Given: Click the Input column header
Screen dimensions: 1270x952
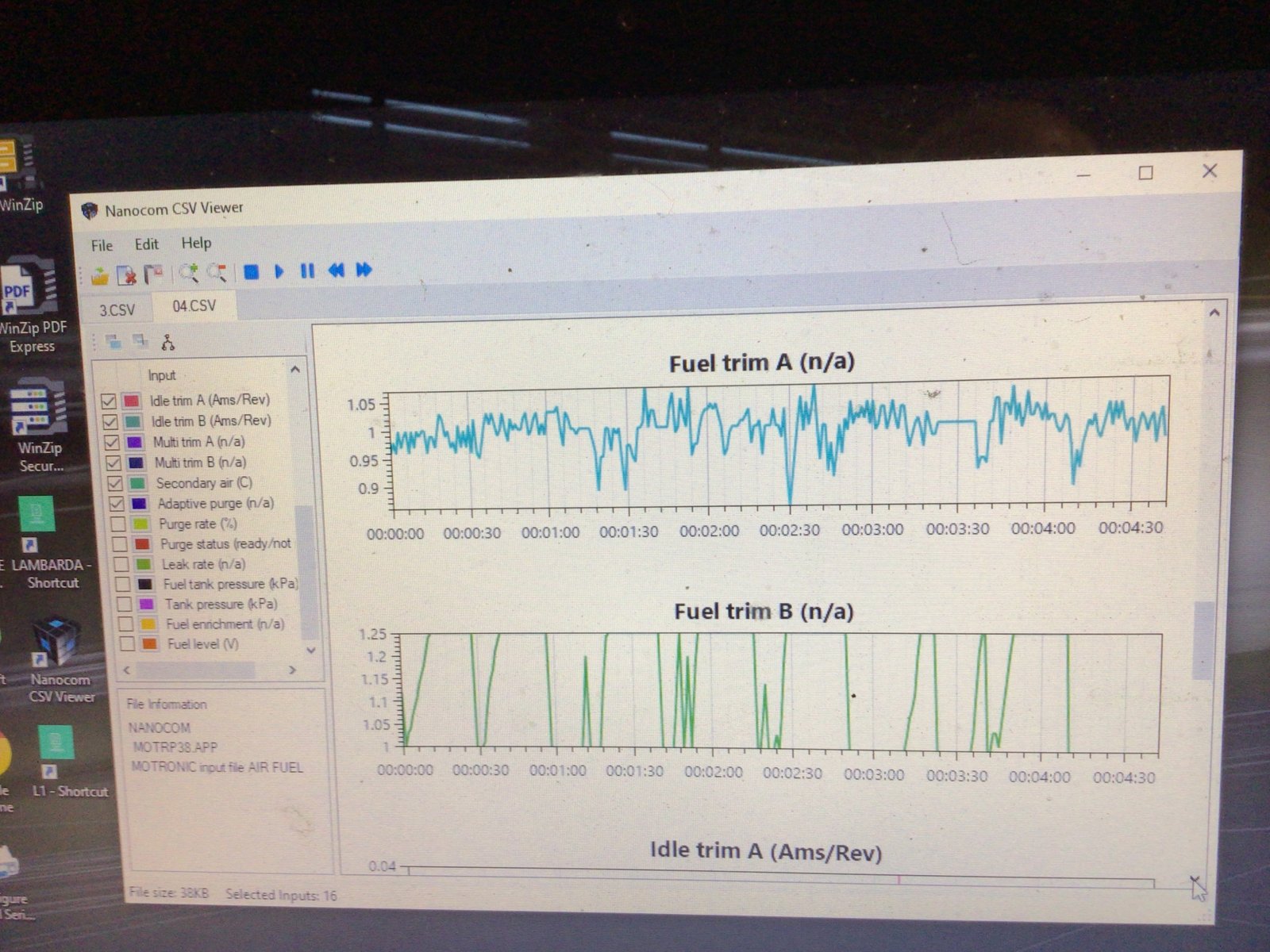Looking at the screenshot, I should tap(162, 375).
